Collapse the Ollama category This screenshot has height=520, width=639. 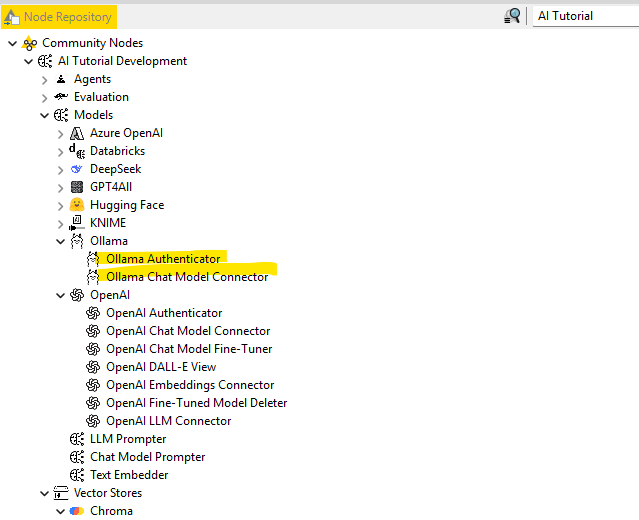(60, 241)
